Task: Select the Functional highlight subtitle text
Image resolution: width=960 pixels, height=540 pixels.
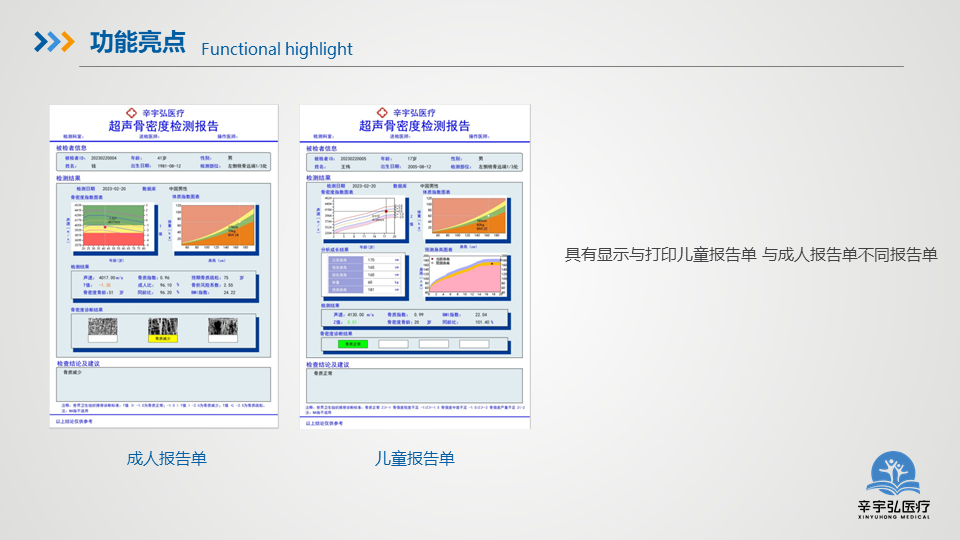Action: click(x=277, y=49)
